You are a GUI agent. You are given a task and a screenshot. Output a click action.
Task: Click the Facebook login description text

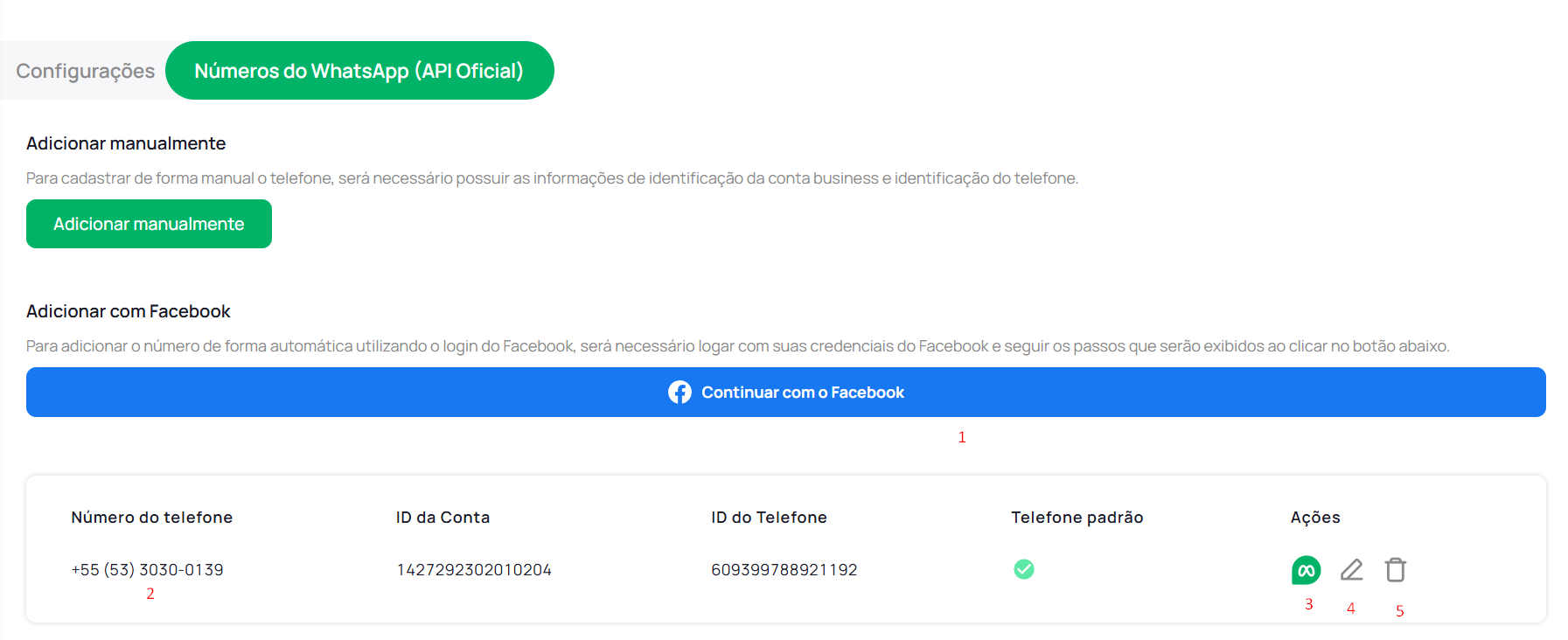tap(737, 346)
